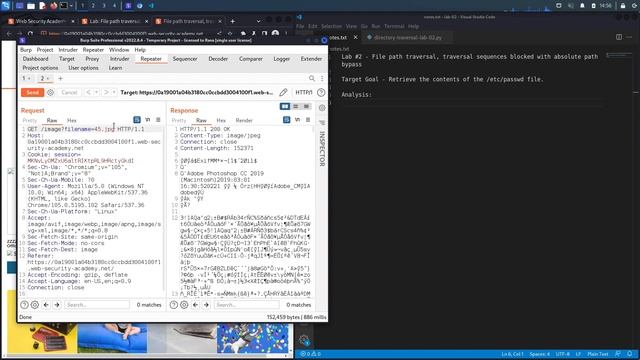Viewport: 640px width, 360px height.
Task: Open the dropdown arrow on Repeater tab 2
Action: [48, 78]
